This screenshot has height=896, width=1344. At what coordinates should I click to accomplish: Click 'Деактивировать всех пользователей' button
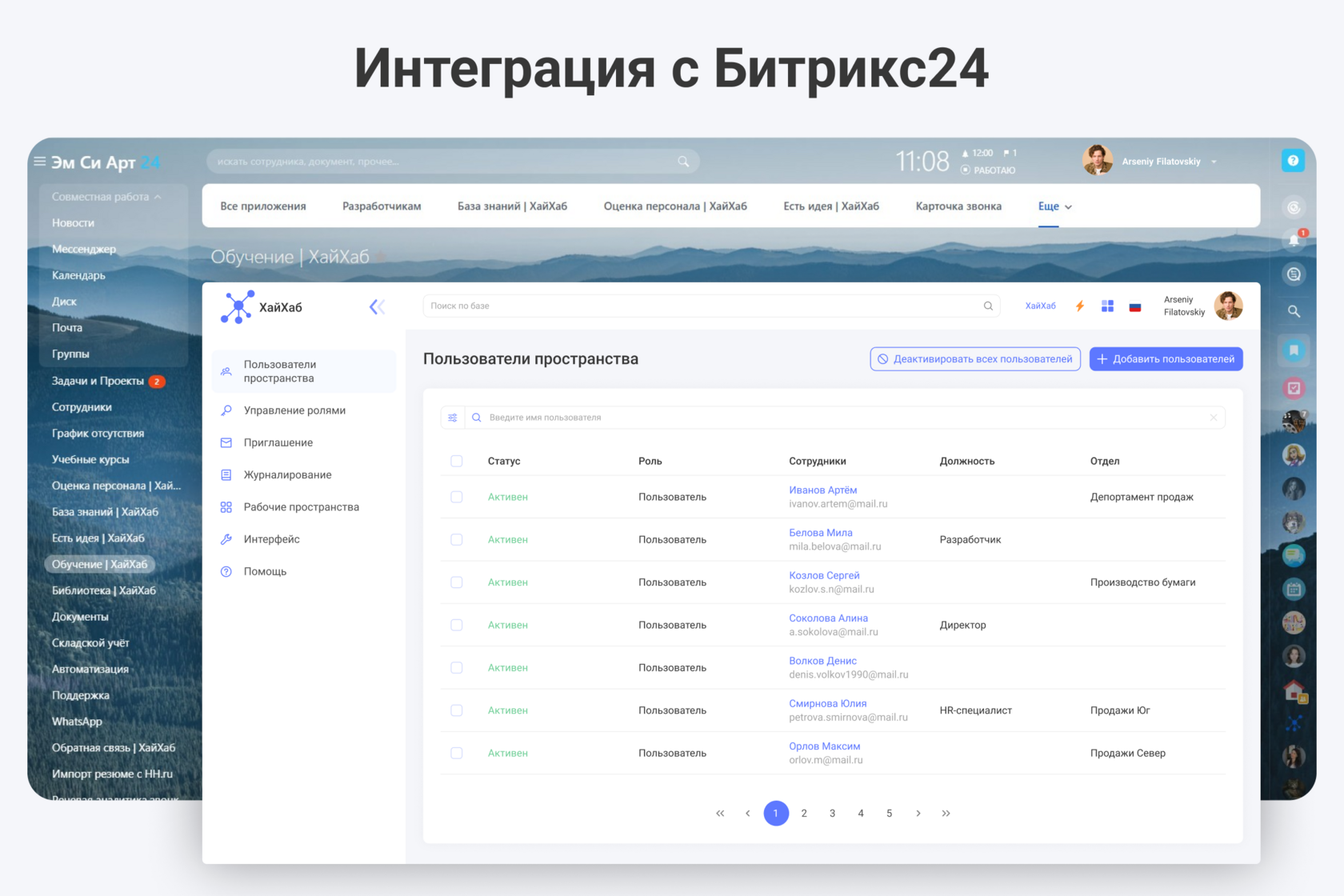coord(975,359)
